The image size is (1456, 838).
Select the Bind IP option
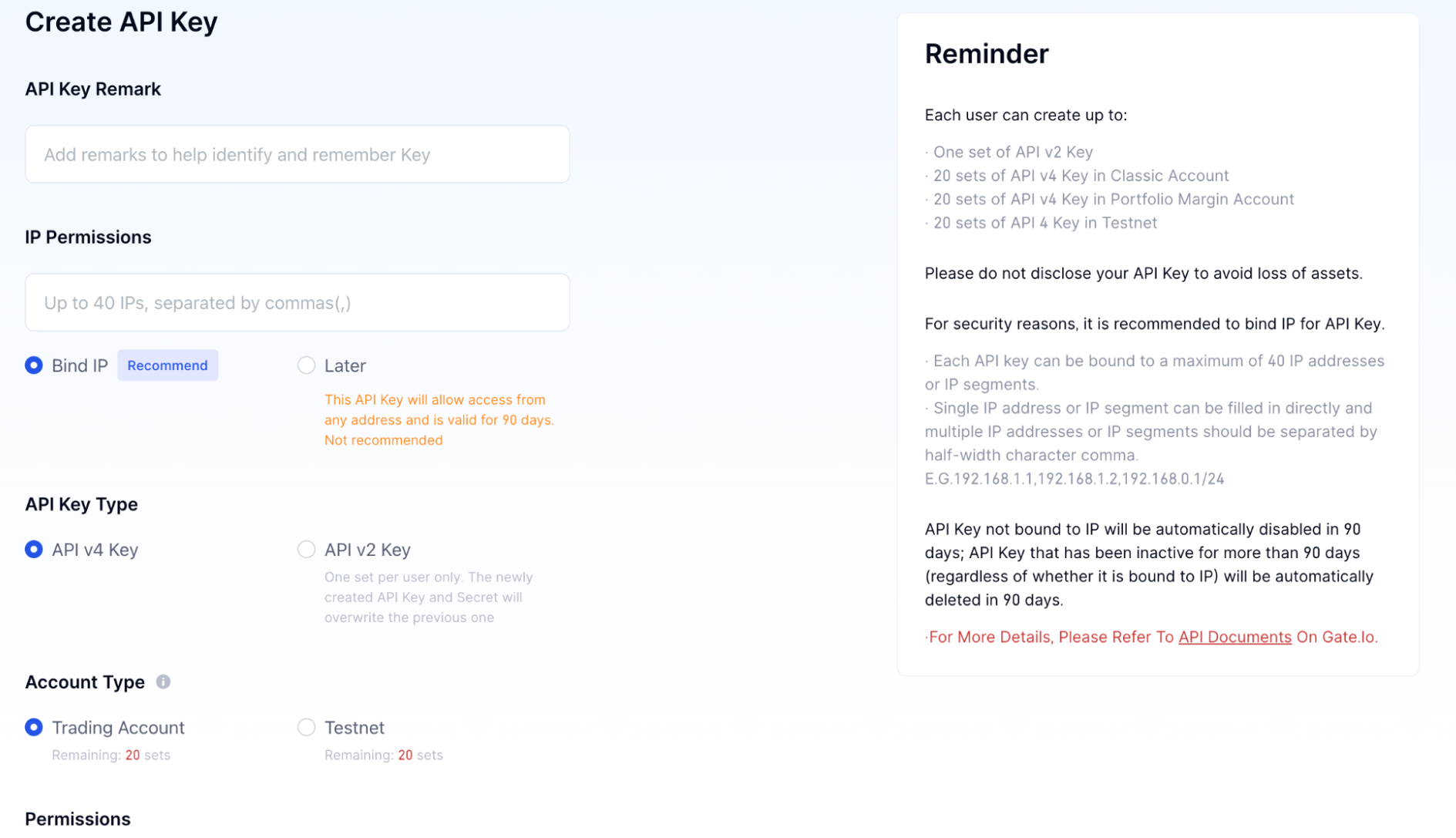click(x=33, y=365)
